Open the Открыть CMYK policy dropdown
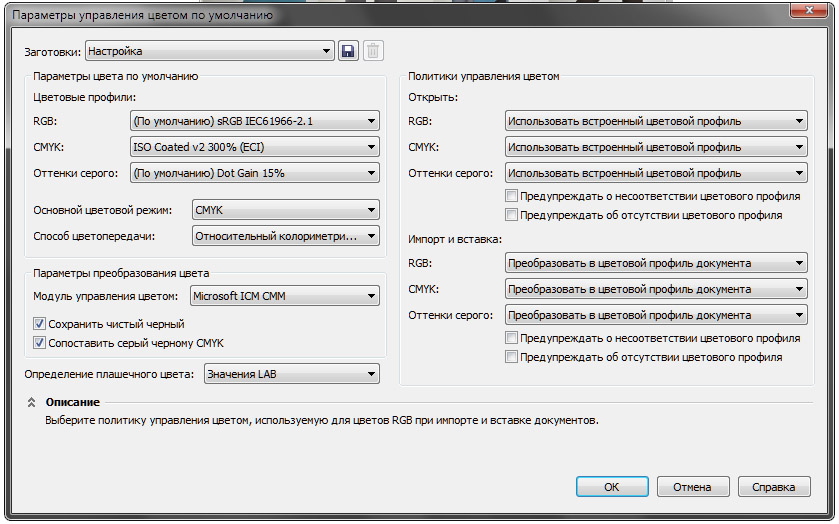Image resolution: width=839 pixels, height=524 pixels. point(656,147)
